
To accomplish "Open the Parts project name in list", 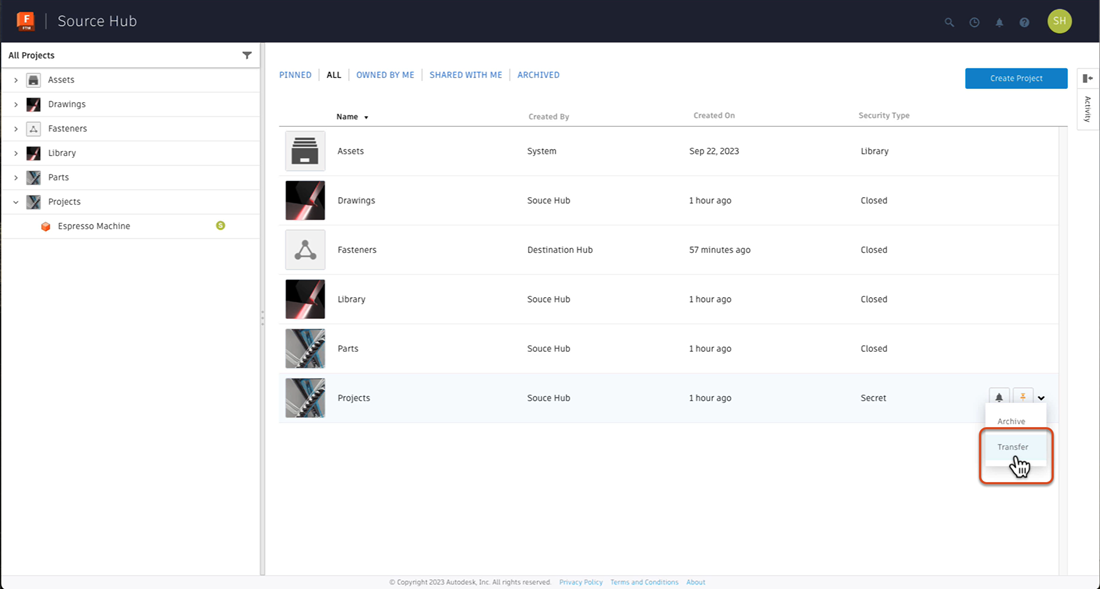I will (x=348, y=348).
